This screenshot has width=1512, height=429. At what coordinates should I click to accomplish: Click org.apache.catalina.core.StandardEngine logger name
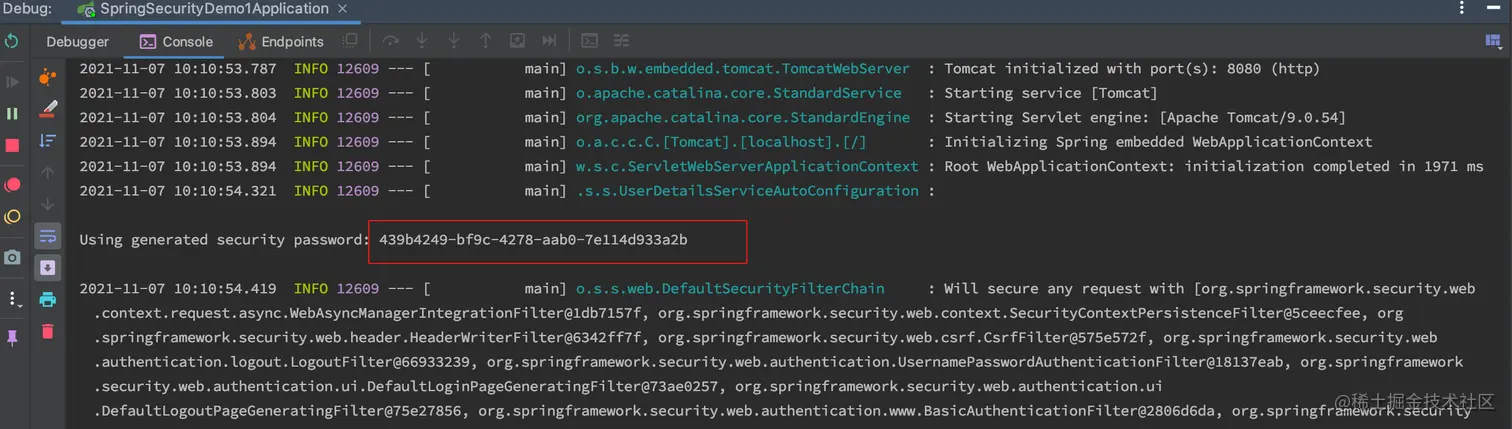pyautogui.click(x=743, y=117)
